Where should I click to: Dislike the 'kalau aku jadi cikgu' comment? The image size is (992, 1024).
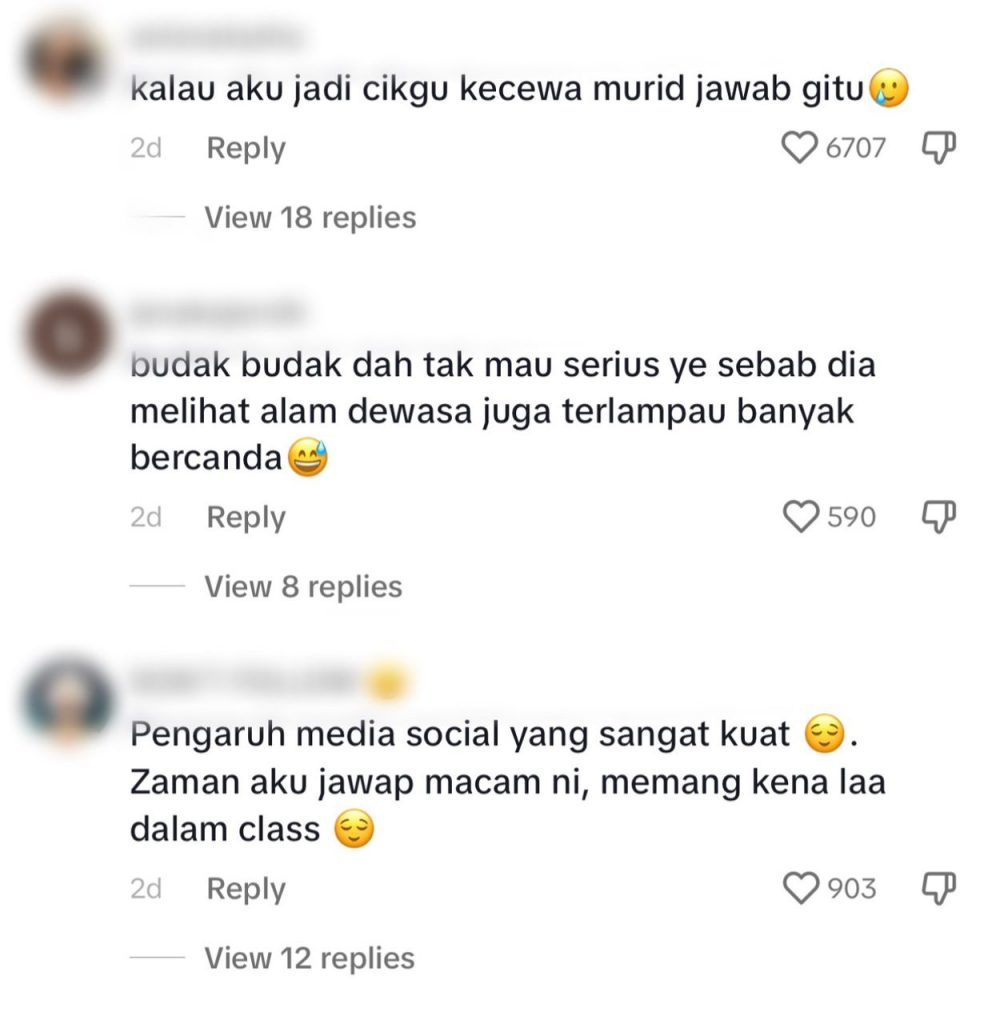tap(938, 148)
